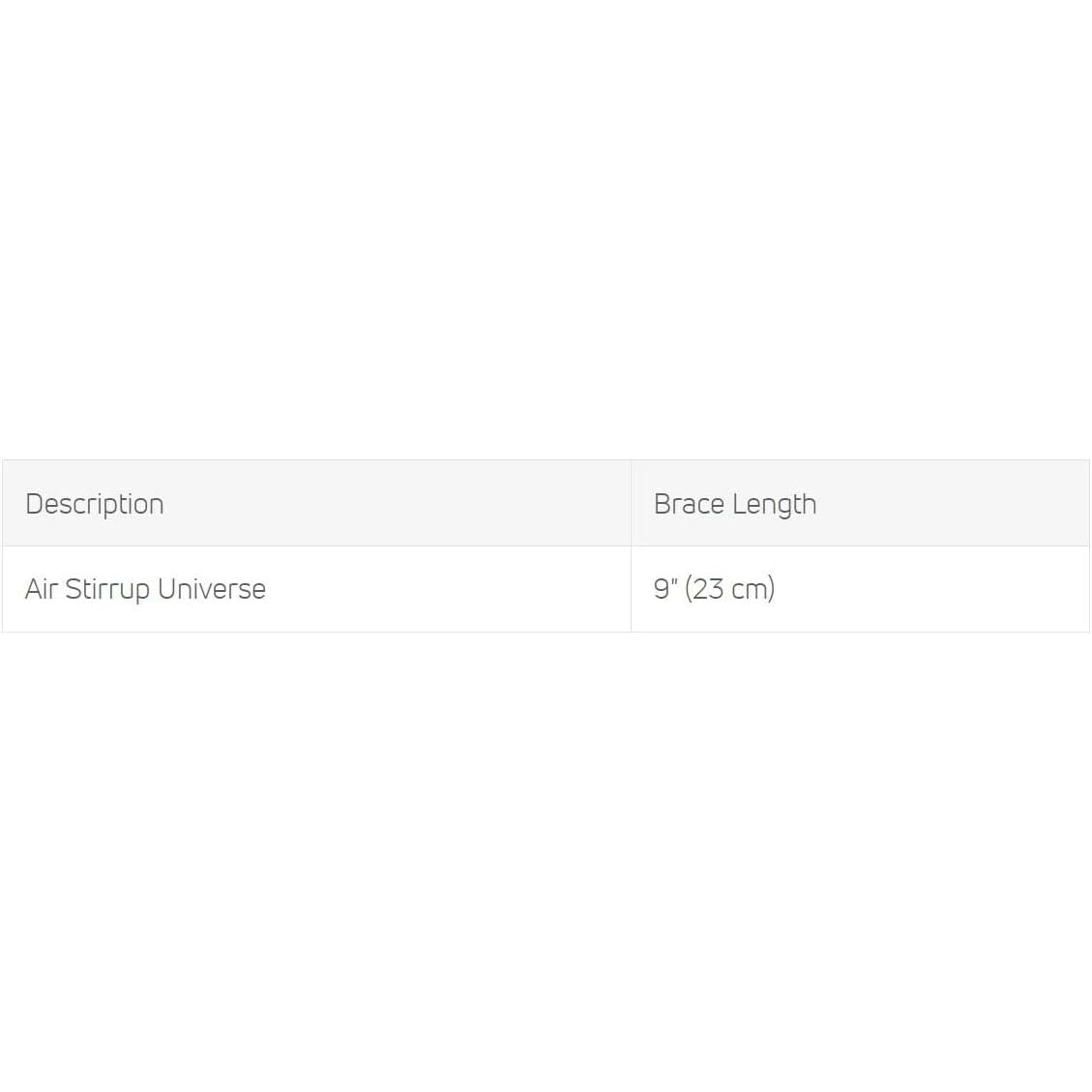Click the Description column header

(95, 504)
